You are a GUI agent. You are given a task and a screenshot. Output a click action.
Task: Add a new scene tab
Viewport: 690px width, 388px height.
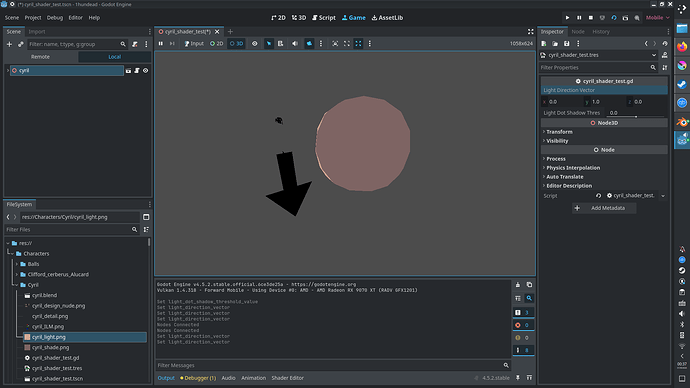pos(230,32)
